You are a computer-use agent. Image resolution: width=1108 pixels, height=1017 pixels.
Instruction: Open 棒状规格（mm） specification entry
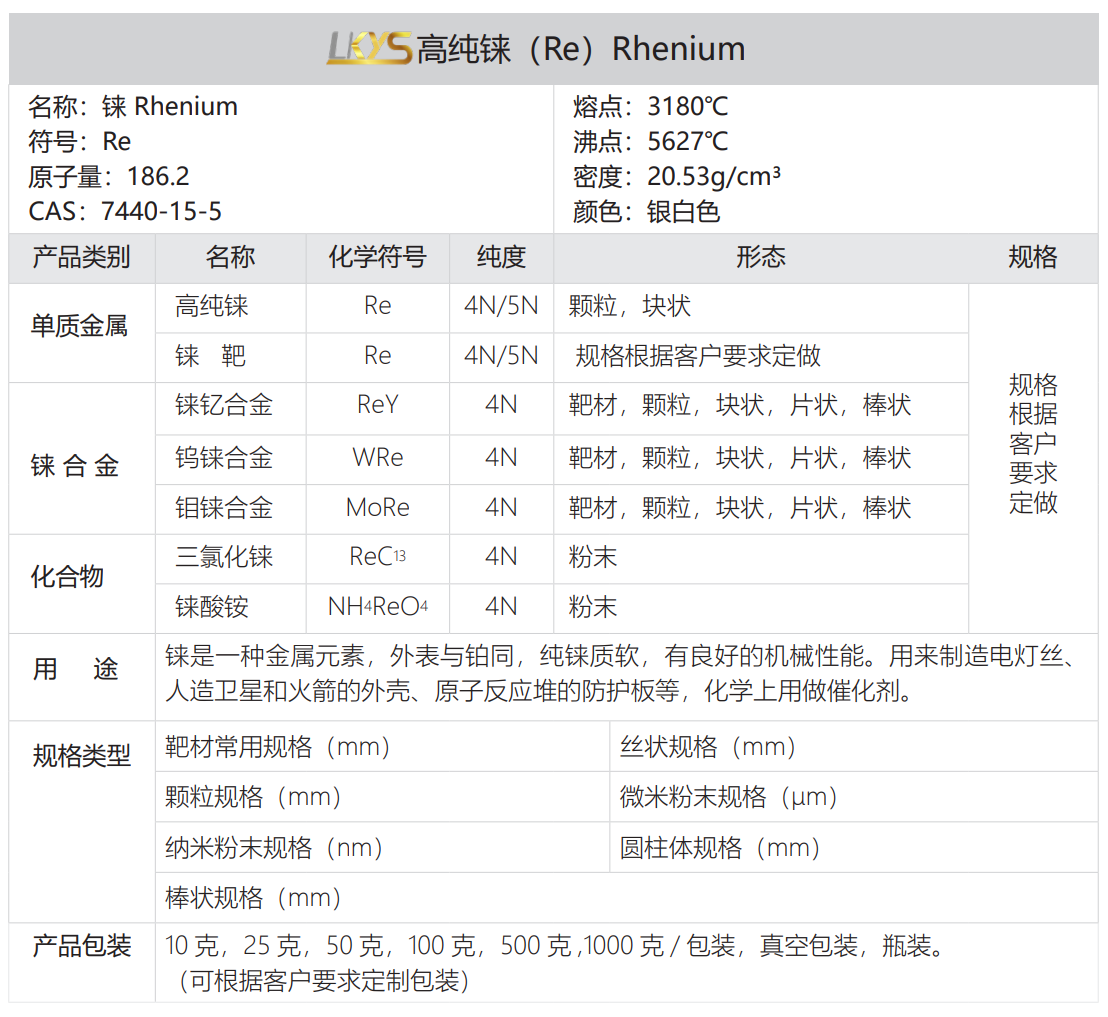pyautogui.click(x=253, y=898)
